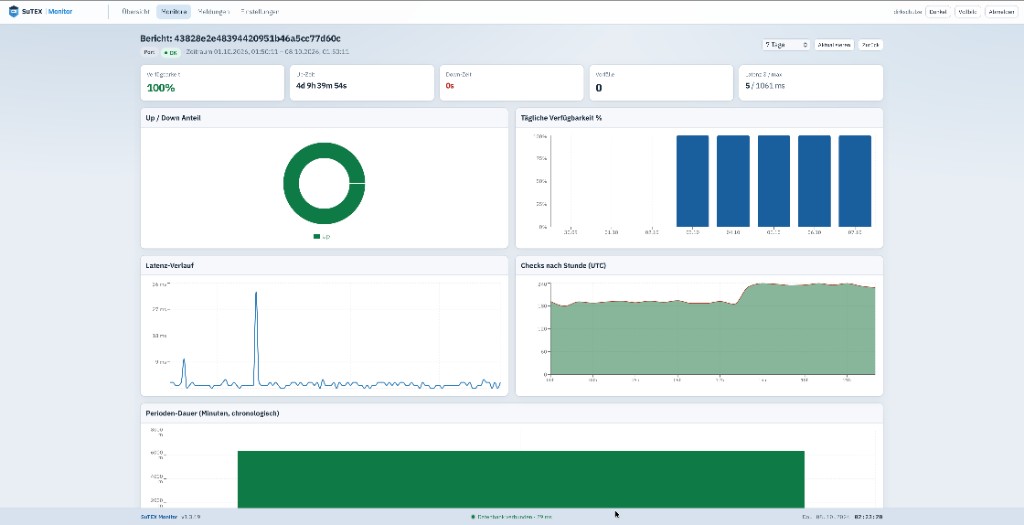This screenshot has height=525, width=1024.
Task: Click the 'Tägliche Verfügbarkeit %' panel title
Action: 562,118
